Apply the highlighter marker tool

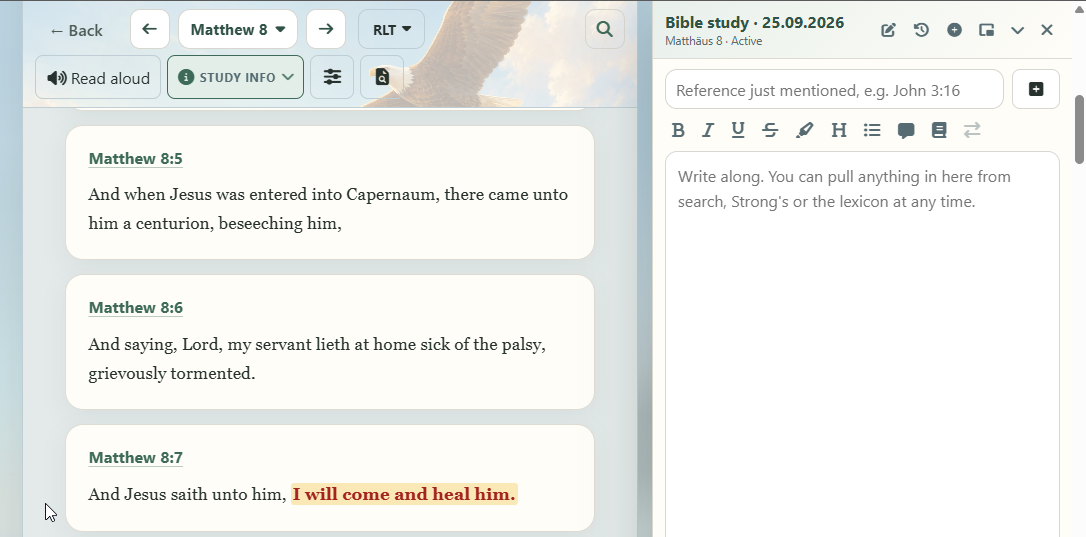tap(804, 130)
